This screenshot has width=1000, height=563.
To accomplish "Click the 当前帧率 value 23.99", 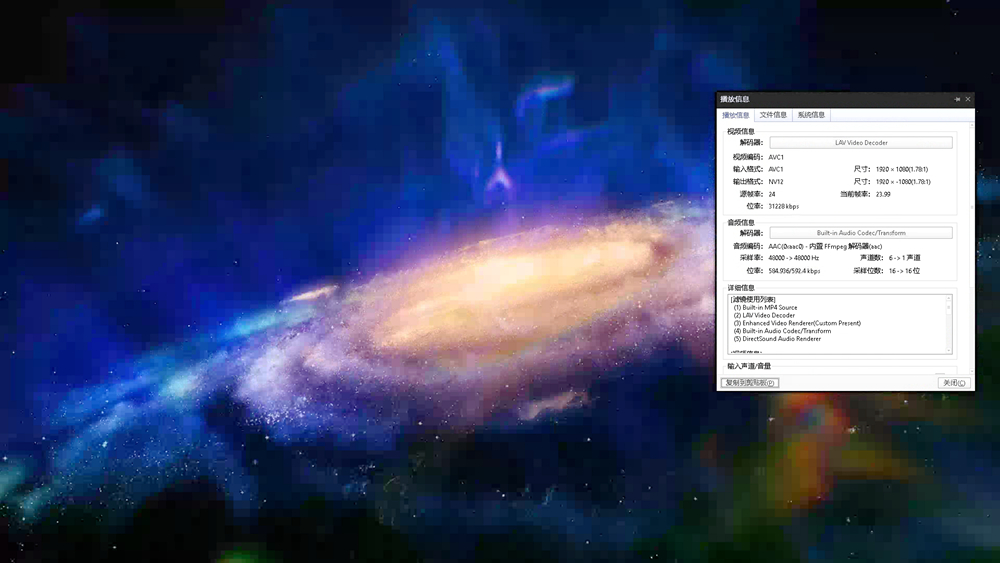I will click(x=883, y=194).
